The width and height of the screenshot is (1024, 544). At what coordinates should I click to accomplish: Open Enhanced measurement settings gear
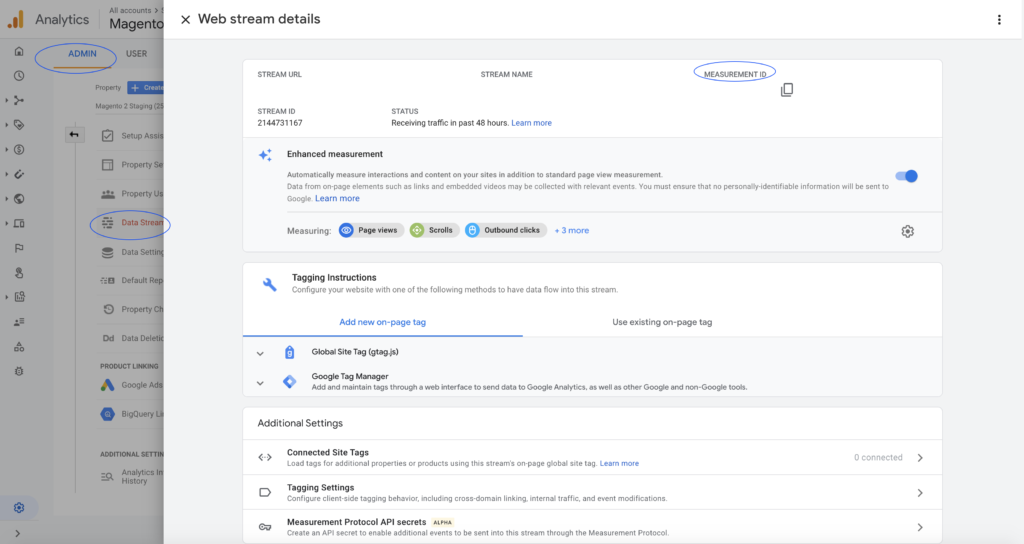point(907,231)
